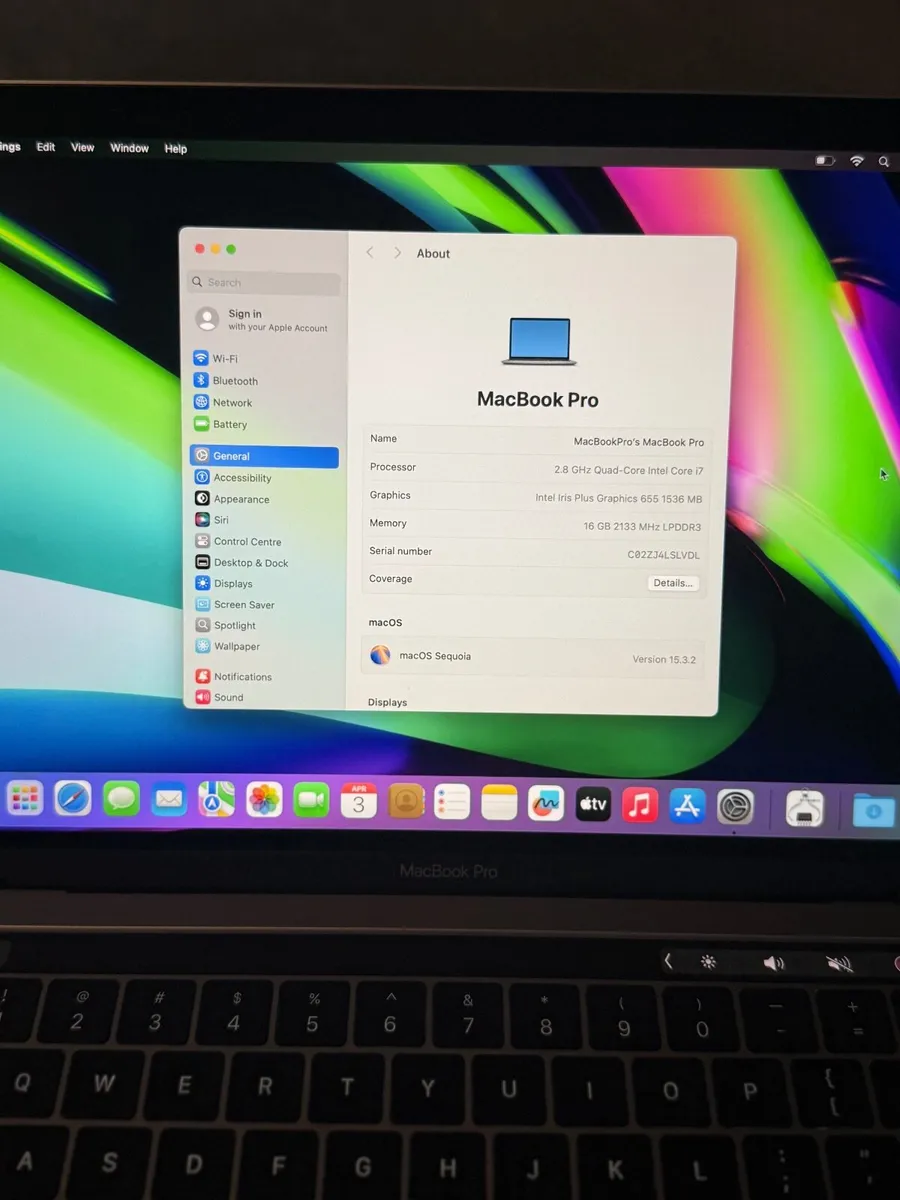Open Battery settings pane
This screenshot has width=900, height=1200.
[229, 425]
